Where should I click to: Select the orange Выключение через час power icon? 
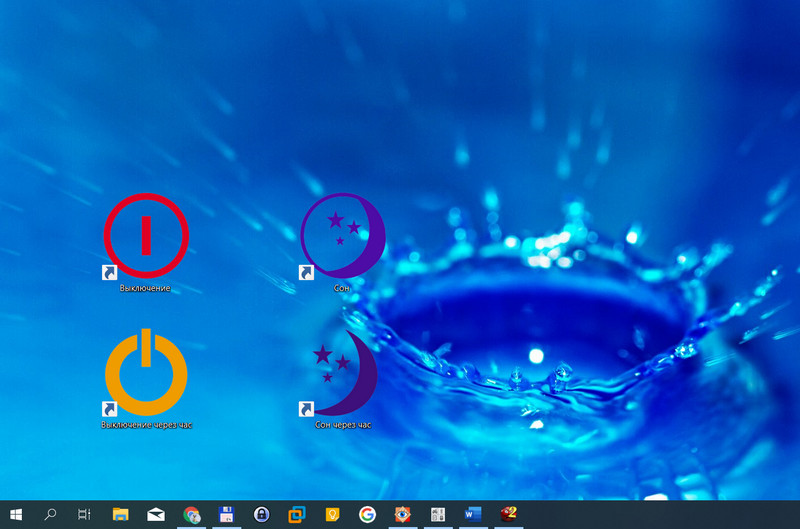[146, 372]
